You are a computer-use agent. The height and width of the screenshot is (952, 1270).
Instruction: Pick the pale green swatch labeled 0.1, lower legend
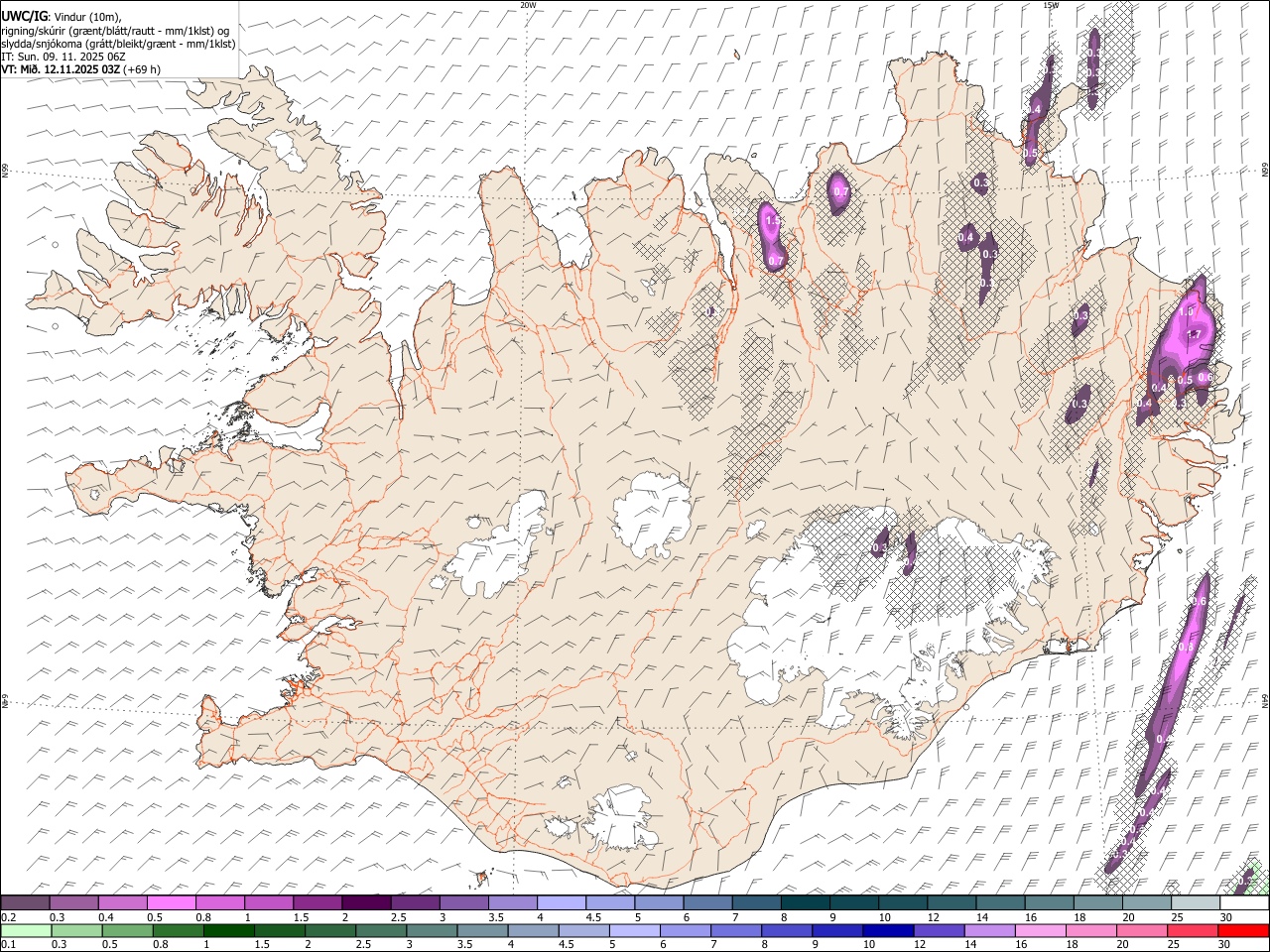click(26, 930)
